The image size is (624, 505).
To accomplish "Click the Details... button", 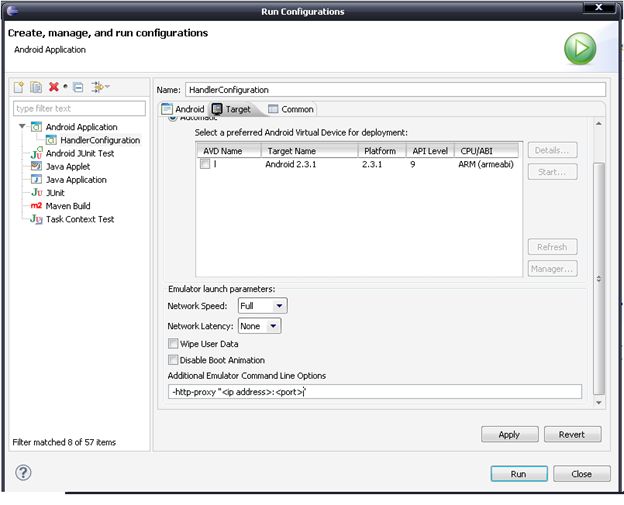I will pyautogui.click(x=552, y=150).
